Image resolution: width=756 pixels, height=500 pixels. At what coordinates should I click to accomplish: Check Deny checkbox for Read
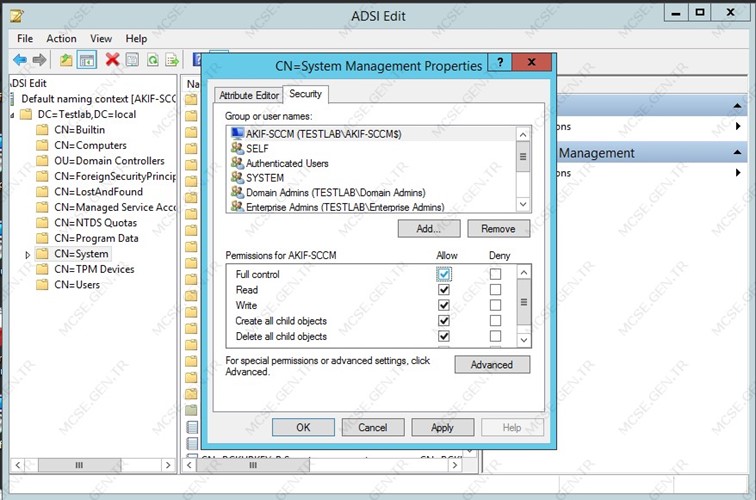[495, 290]
